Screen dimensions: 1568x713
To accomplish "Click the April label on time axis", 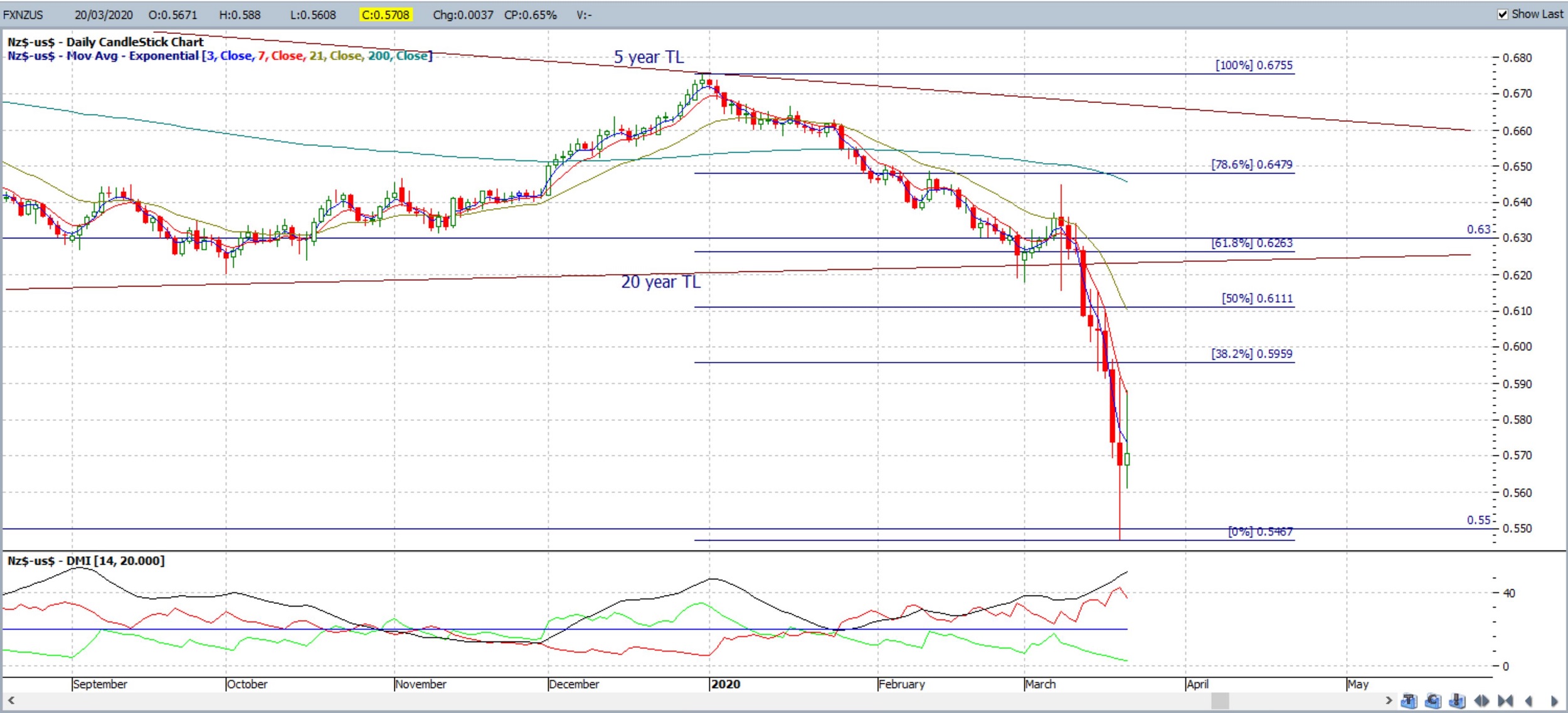I will pyautogui.click(x=1197, y=684).
